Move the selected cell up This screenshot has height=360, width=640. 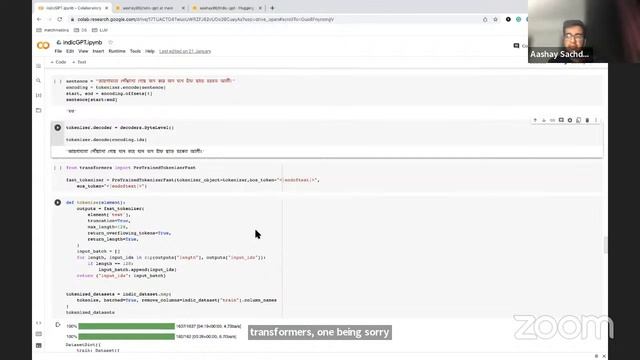(535, 120)
